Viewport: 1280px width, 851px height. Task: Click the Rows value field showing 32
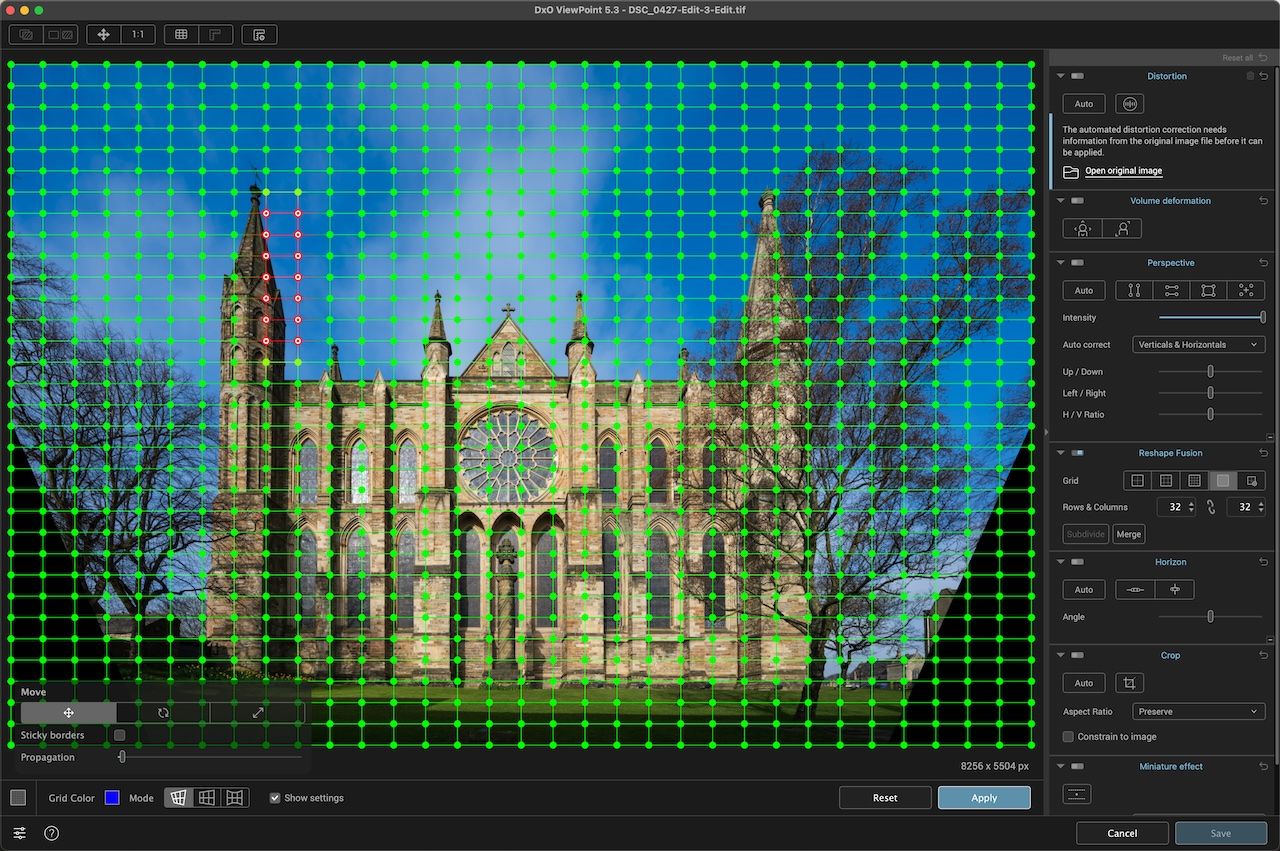click(1176, 507)
